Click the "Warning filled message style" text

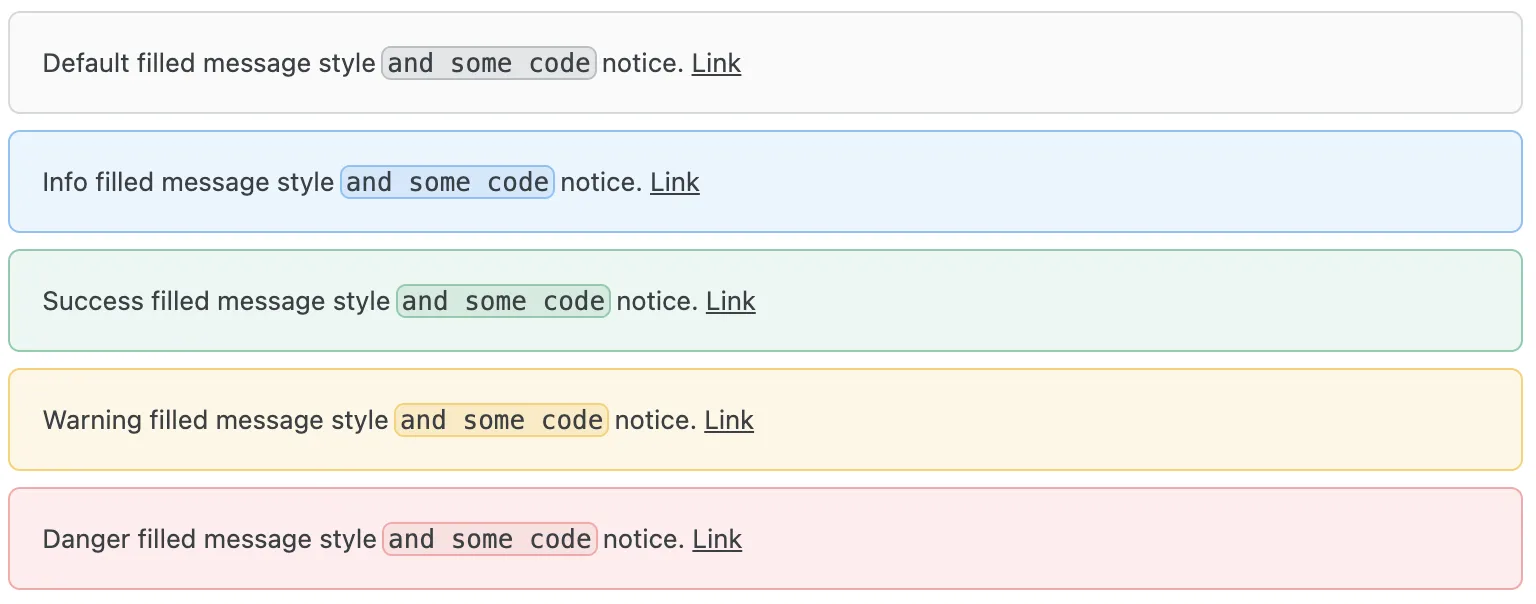[215, 420]
